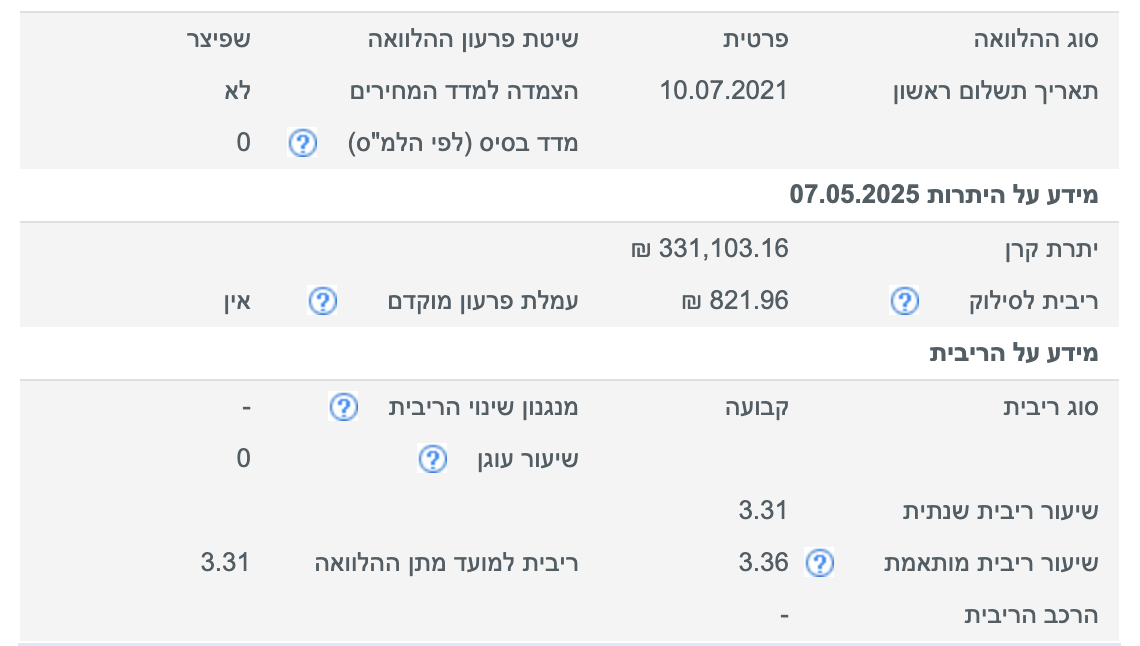The width and height of the screenshot is (1140, 646).
Task: Show help for מנגנון שינוי הריבית
Action: [343, 407]
